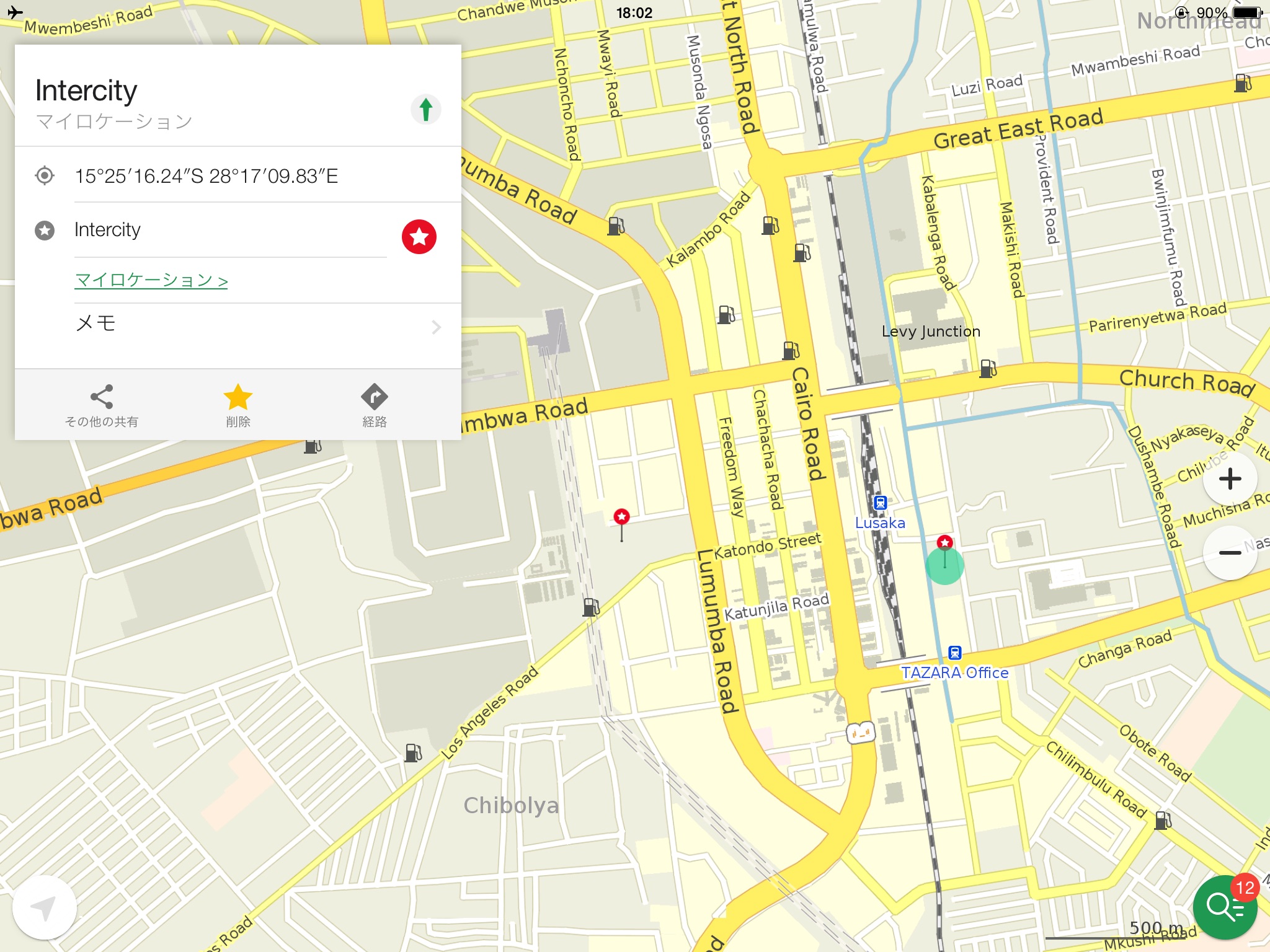Expand the メモ notes row chevron
This screenshot has width=1270, height=952.
(436, 327)
